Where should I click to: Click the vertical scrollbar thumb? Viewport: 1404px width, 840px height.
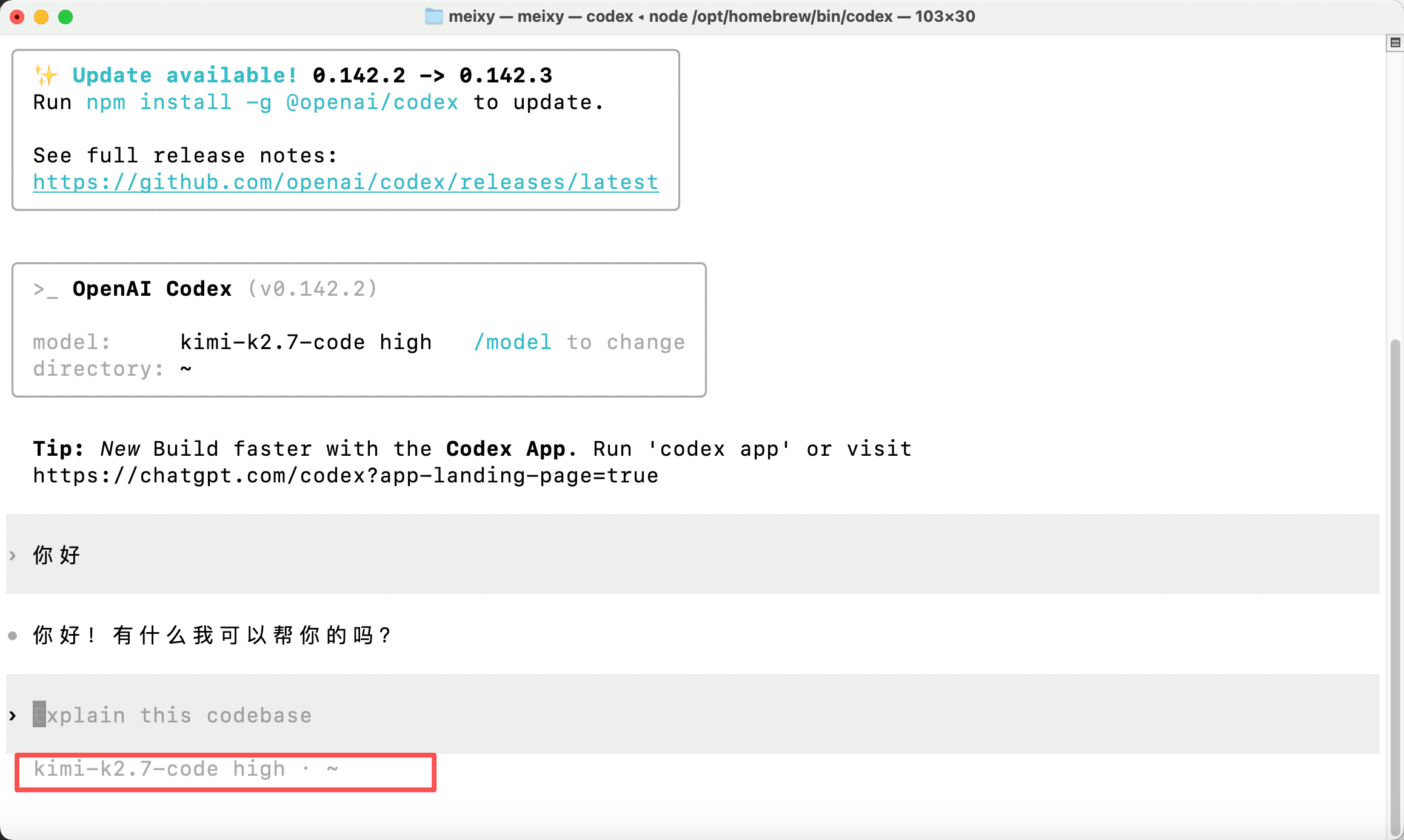(1396, 588)
